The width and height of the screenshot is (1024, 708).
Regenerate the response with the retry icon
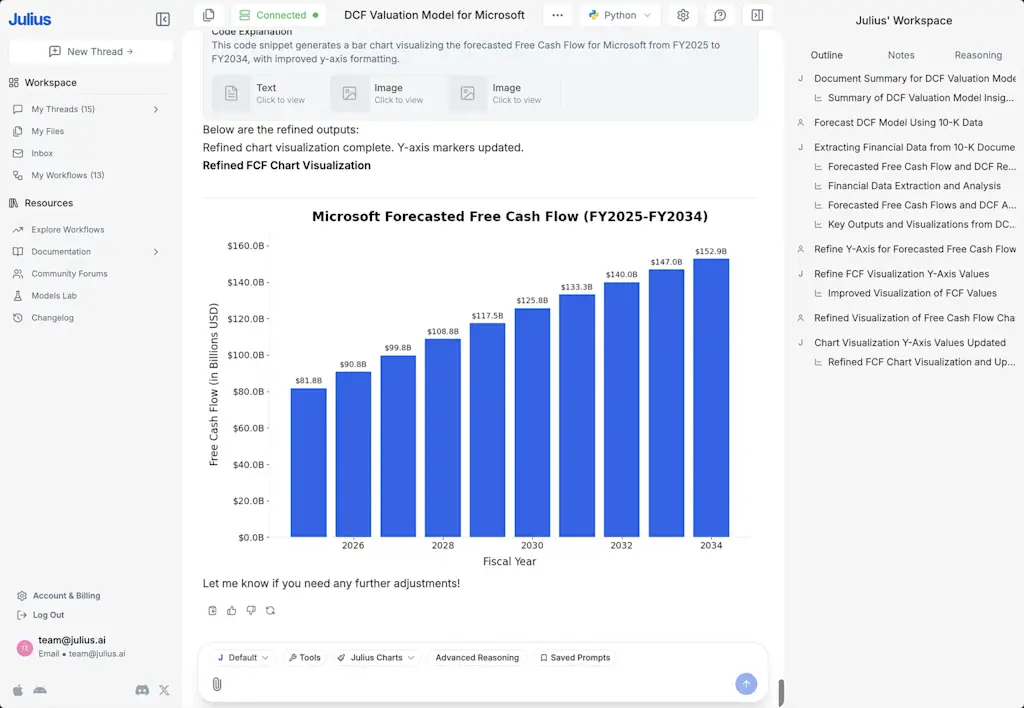coord(270,610)
